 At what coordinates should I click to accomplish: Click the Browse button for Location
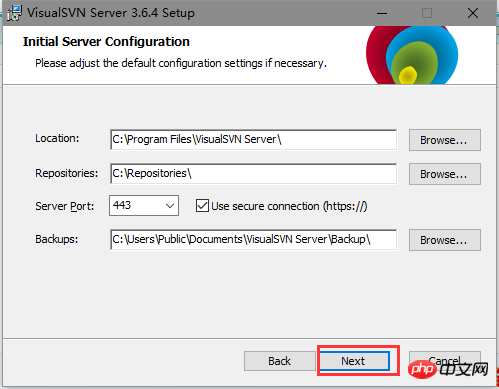[x=445, y=140]
